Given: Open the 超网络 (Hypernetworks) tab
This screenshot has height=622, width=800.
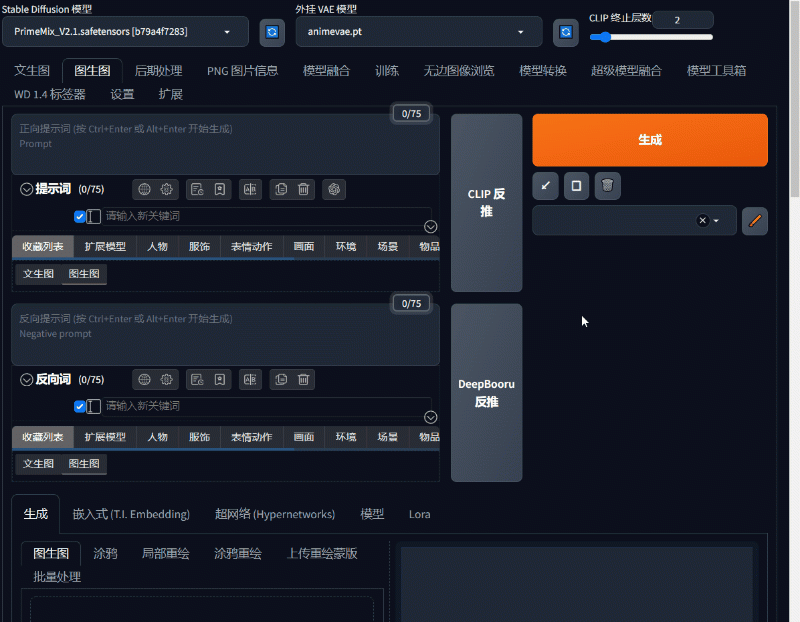Looking at the screenshot, I should pos(275,514).
